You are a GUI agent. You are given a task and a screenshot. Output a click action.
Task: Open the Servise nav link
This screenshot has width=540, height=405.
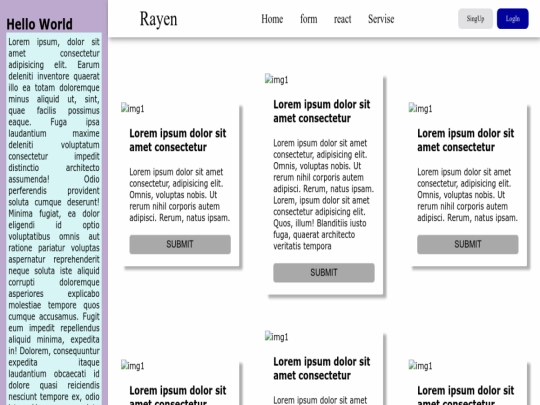click(x=381, y=19)
